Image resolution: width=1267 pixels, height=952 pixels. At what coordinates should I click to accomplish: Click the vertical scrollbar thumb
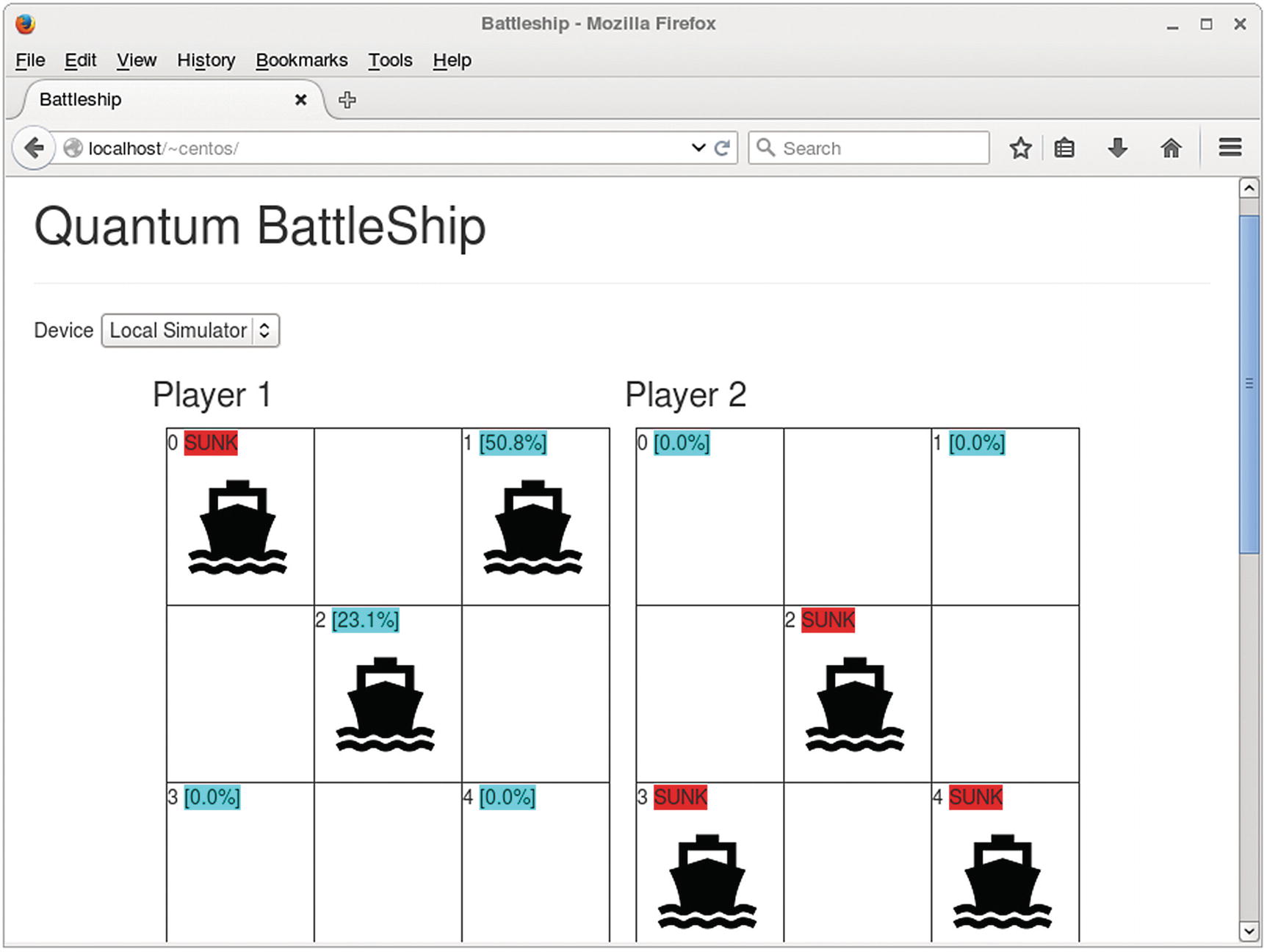click(1249, 384)
